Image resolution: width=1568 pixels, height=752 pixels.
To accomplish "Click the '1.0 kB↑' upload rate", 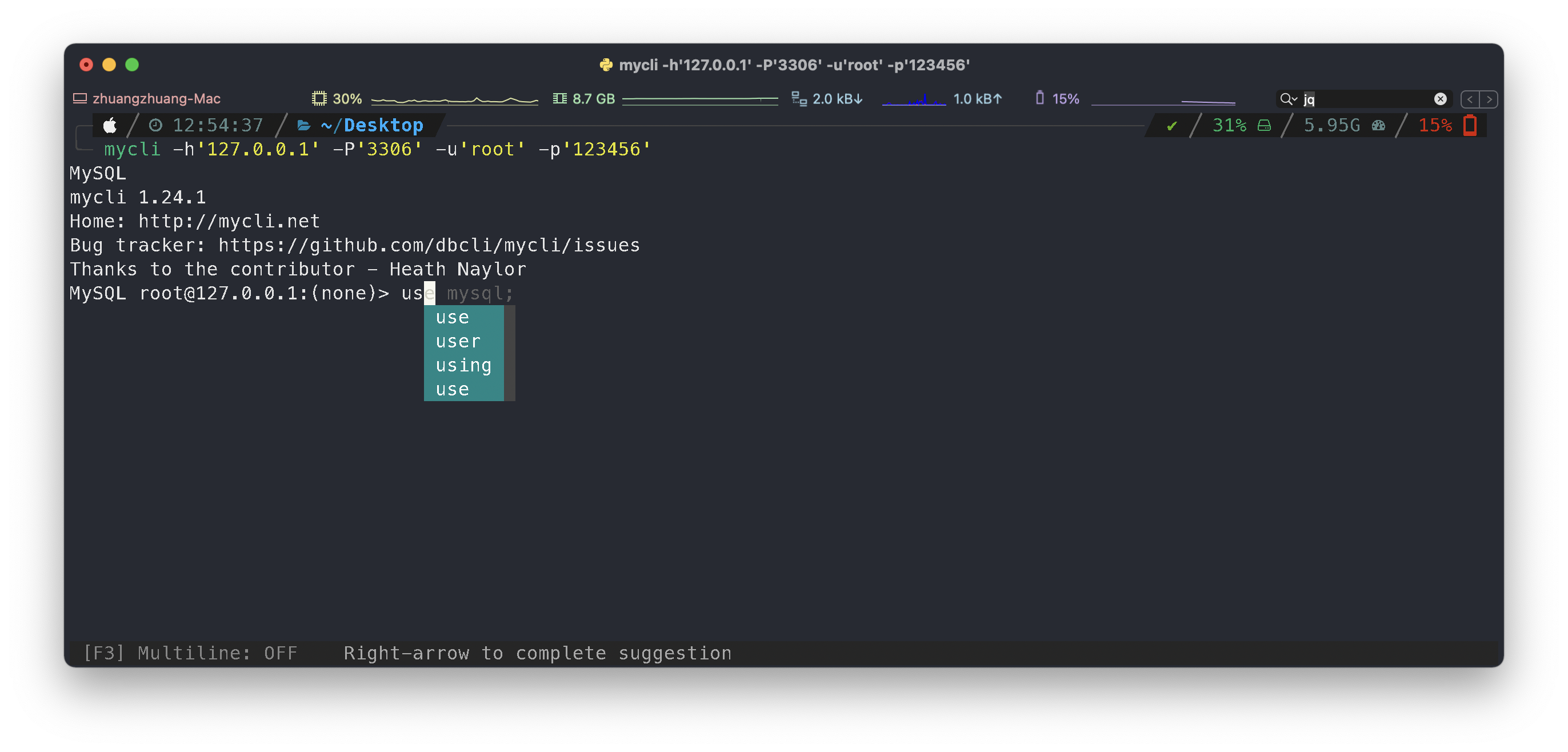I will 977,99.
